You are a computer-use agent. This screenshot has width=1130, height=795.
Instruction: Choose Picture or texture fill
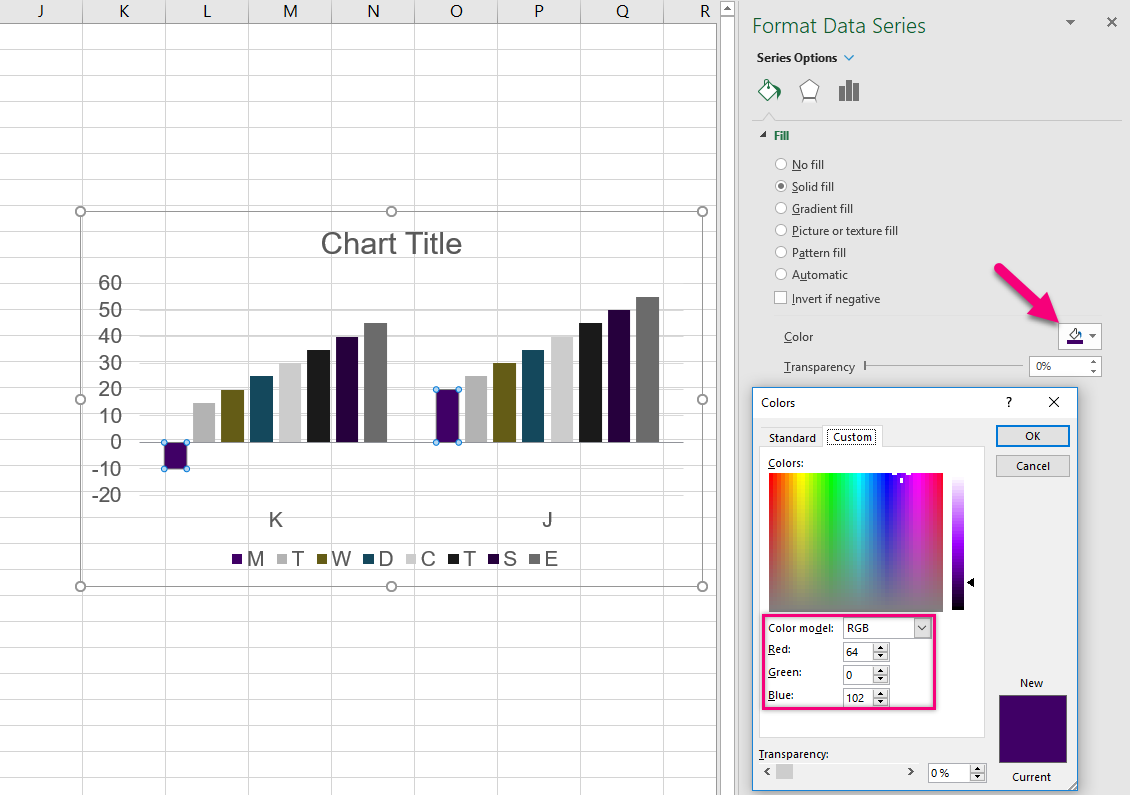tap(780, 231)
